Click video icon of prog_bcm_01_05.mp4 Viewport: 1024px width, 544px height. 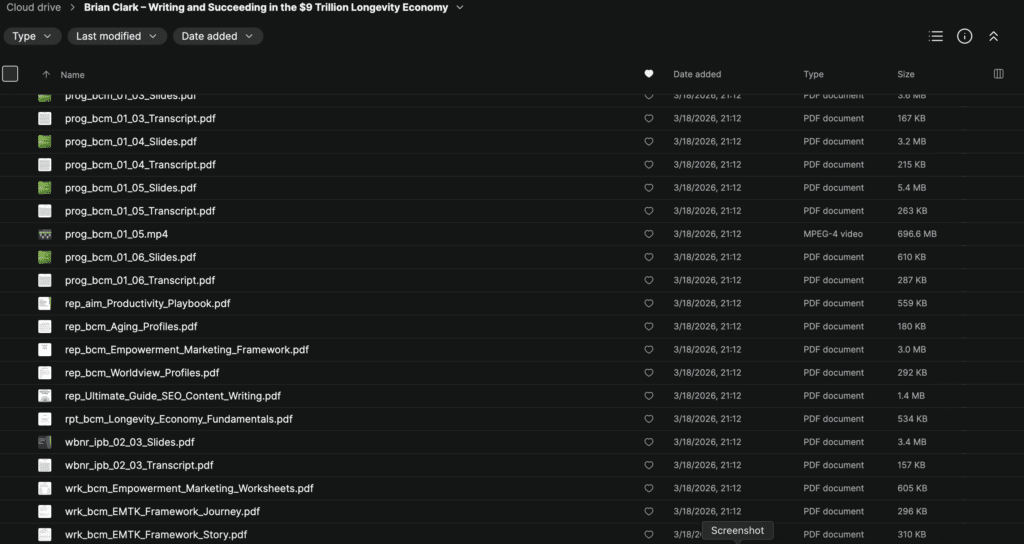(44, 234)
